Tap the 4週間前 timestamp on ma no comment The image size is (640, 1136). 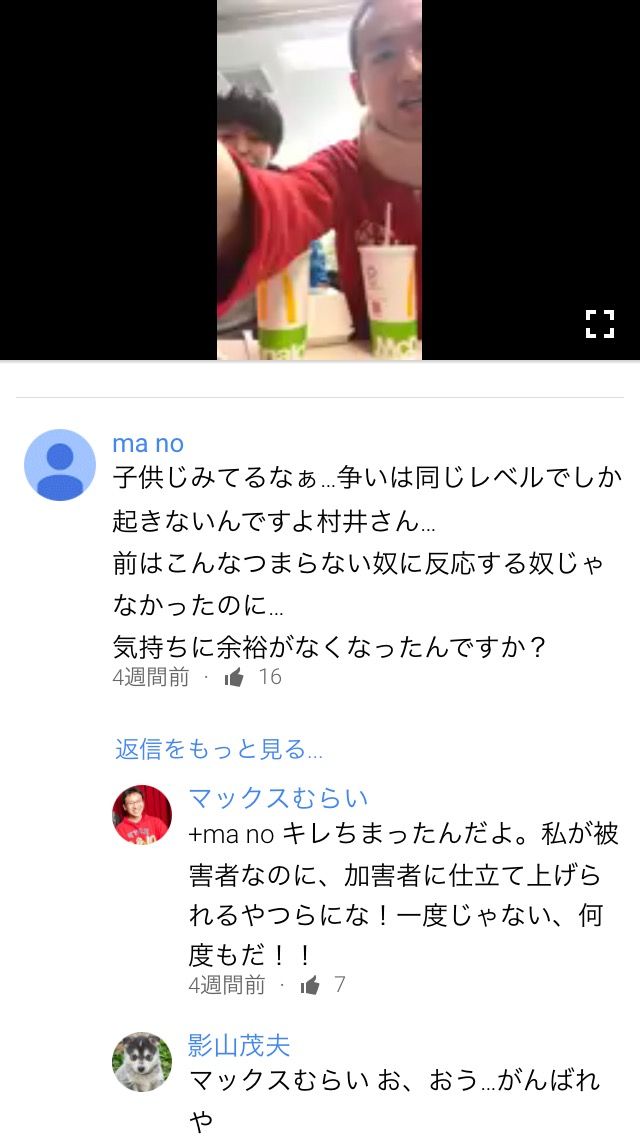coord(151,677)
